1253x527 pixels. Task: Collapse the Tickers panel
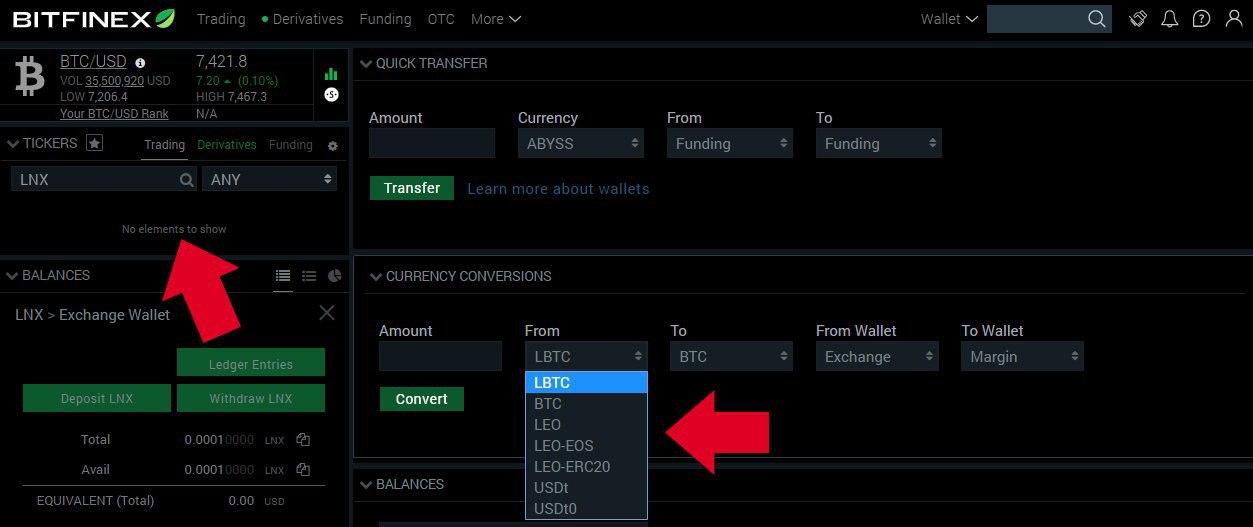(13, 144)
